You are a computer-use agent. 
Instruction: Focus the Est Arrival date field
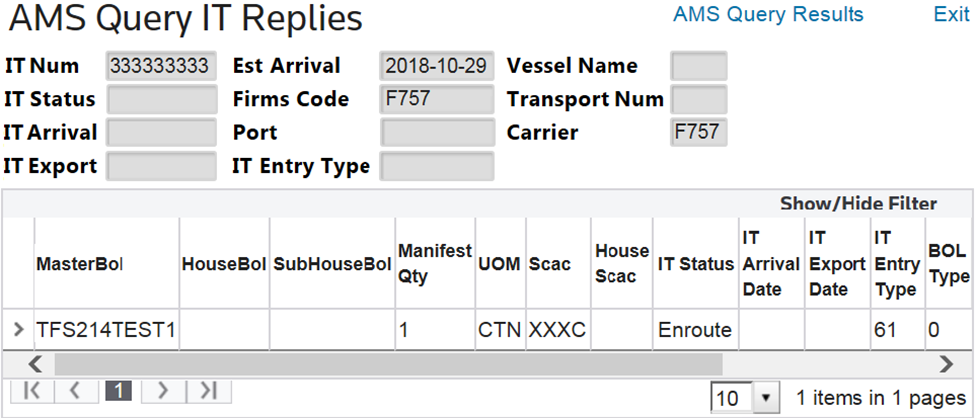tap(437, 66)
